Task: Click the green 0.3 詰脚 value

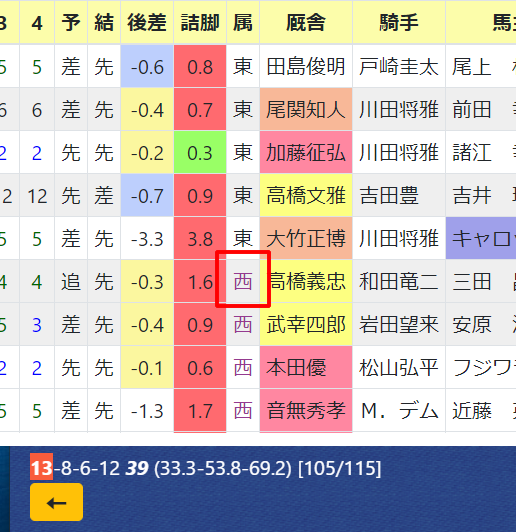Action: point(200,152)
